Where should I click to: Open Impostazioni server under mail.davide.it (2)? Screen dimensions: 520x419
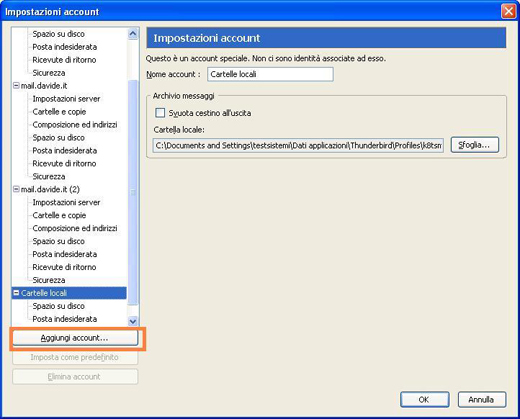point(66,202)
